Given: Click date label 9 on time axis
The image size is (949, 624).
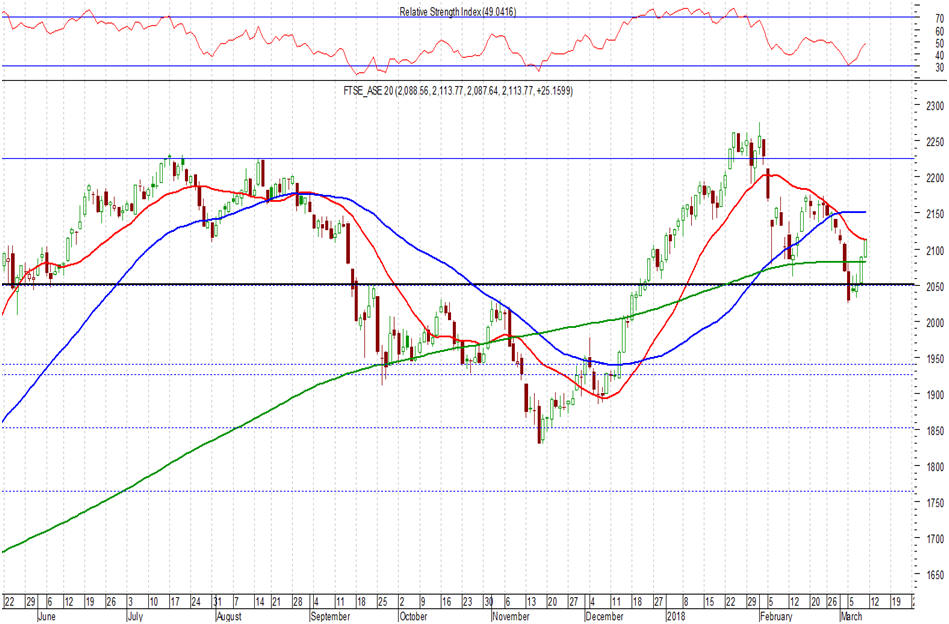Looking at the screenshot, I should coord(422,602).
